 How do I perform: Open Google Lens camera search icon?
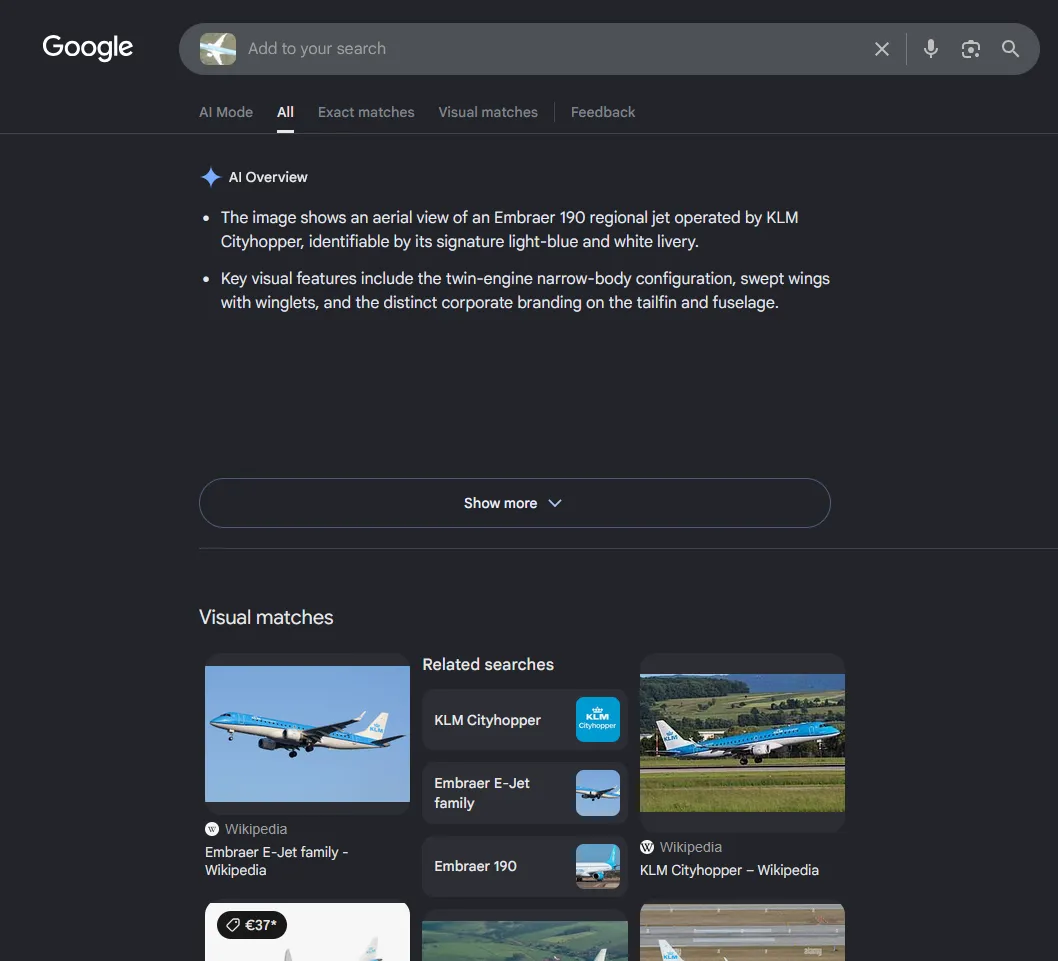tap(970, 49)
